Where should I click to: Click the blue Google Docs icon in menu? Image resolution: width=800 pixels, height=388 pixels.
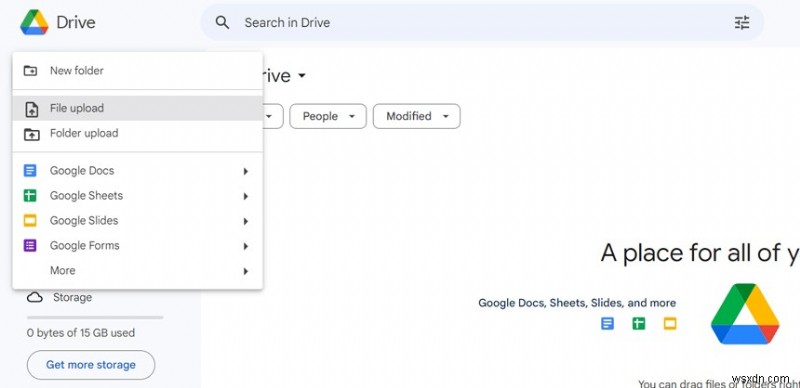[x=31, y=171]
